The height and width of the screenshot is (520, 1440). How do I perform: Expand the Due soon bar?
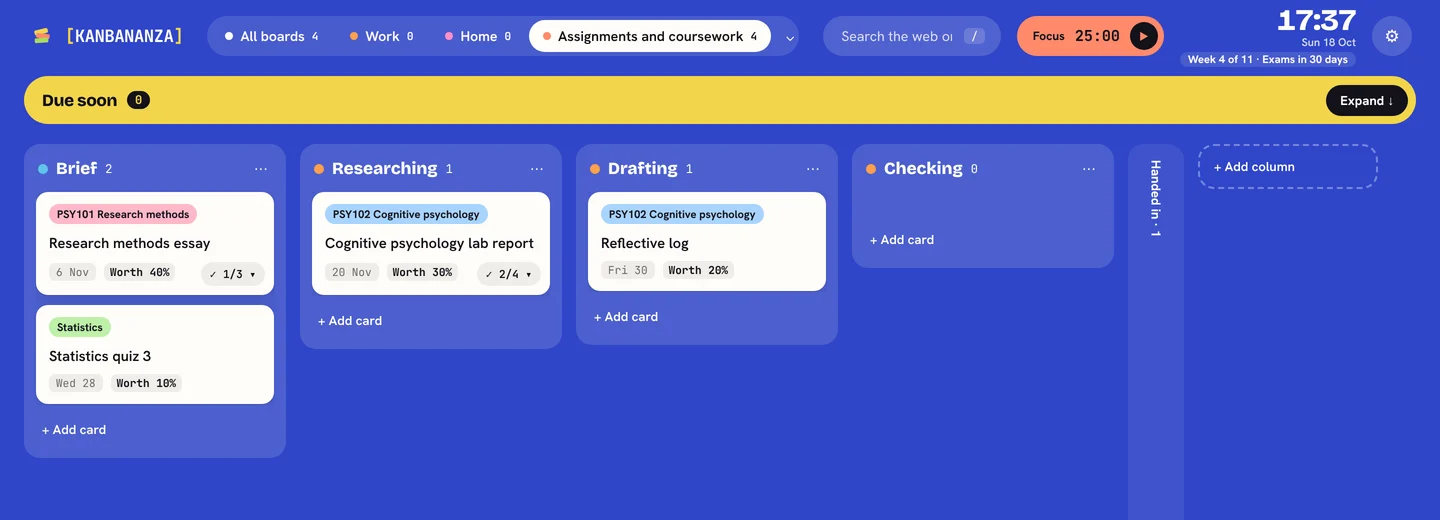pos(1367,100)
